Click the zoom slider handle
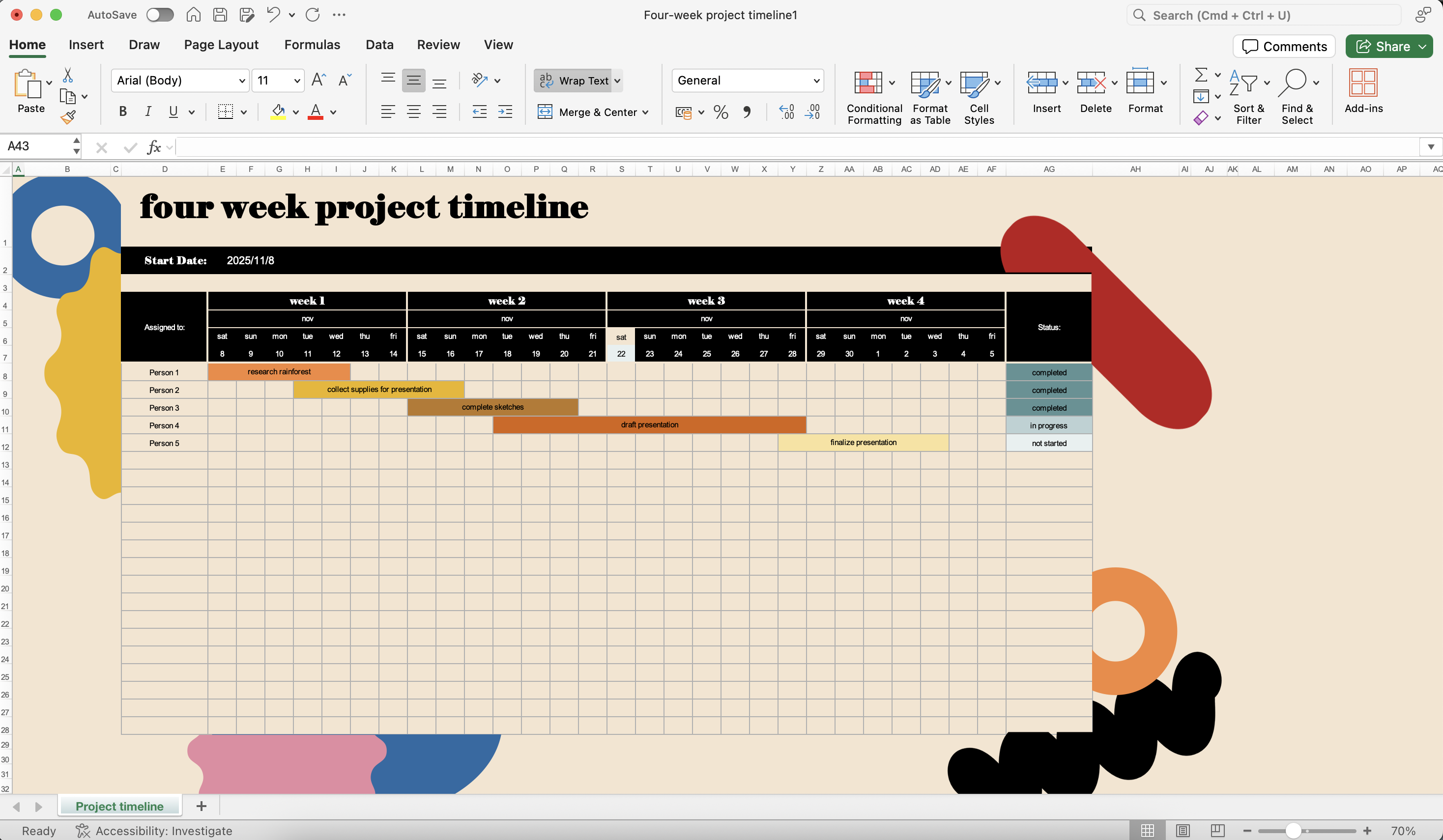The height and width of the screenshot is (840, 1443). [x=1293, y=830]
